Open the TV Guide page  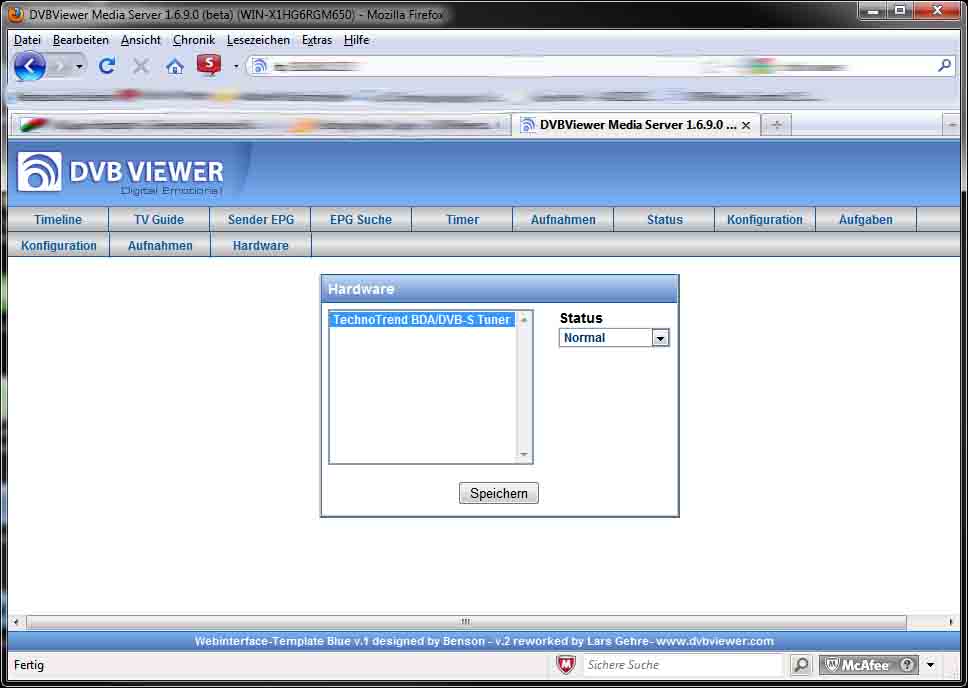[159, 220]
